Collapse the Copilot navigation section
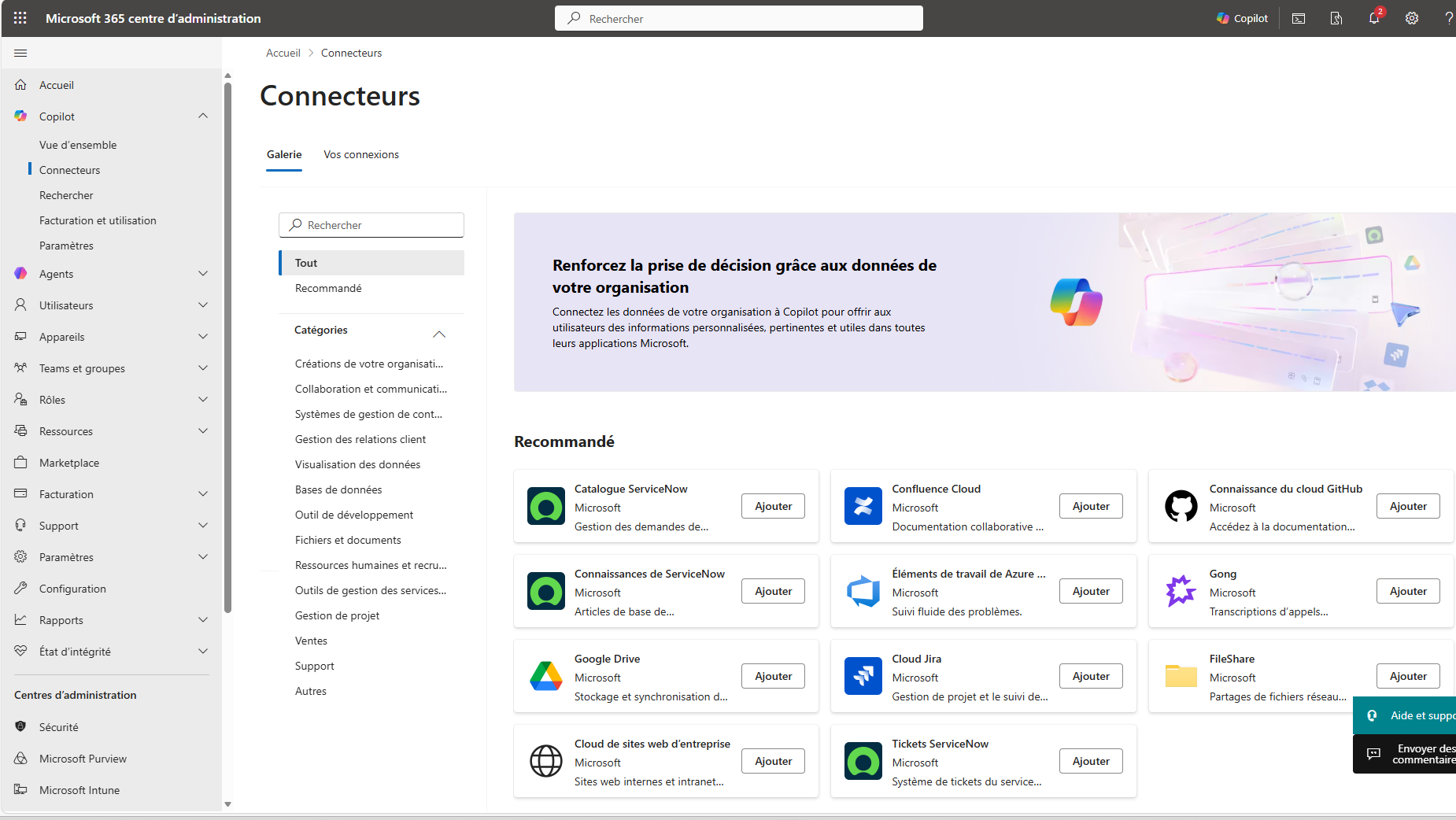The image size is (1456, 820). click(203, 116)
